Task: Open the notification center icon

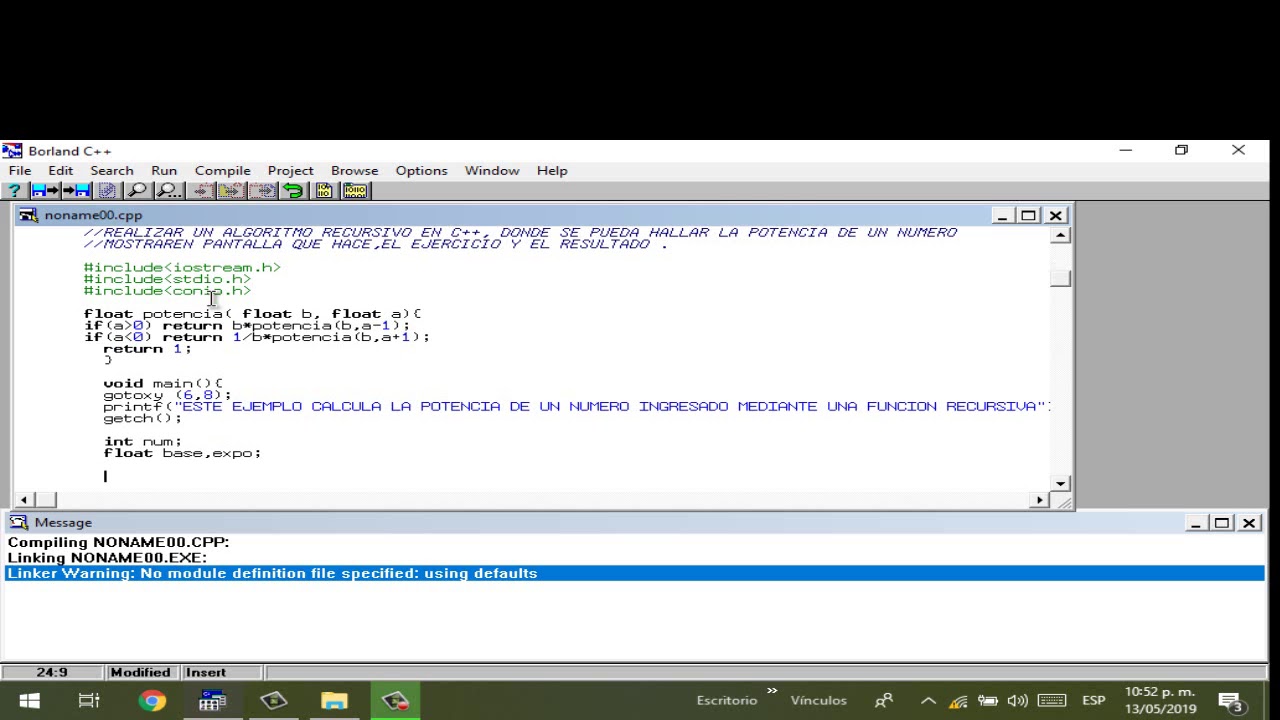Action: [x=1231, y=702]
